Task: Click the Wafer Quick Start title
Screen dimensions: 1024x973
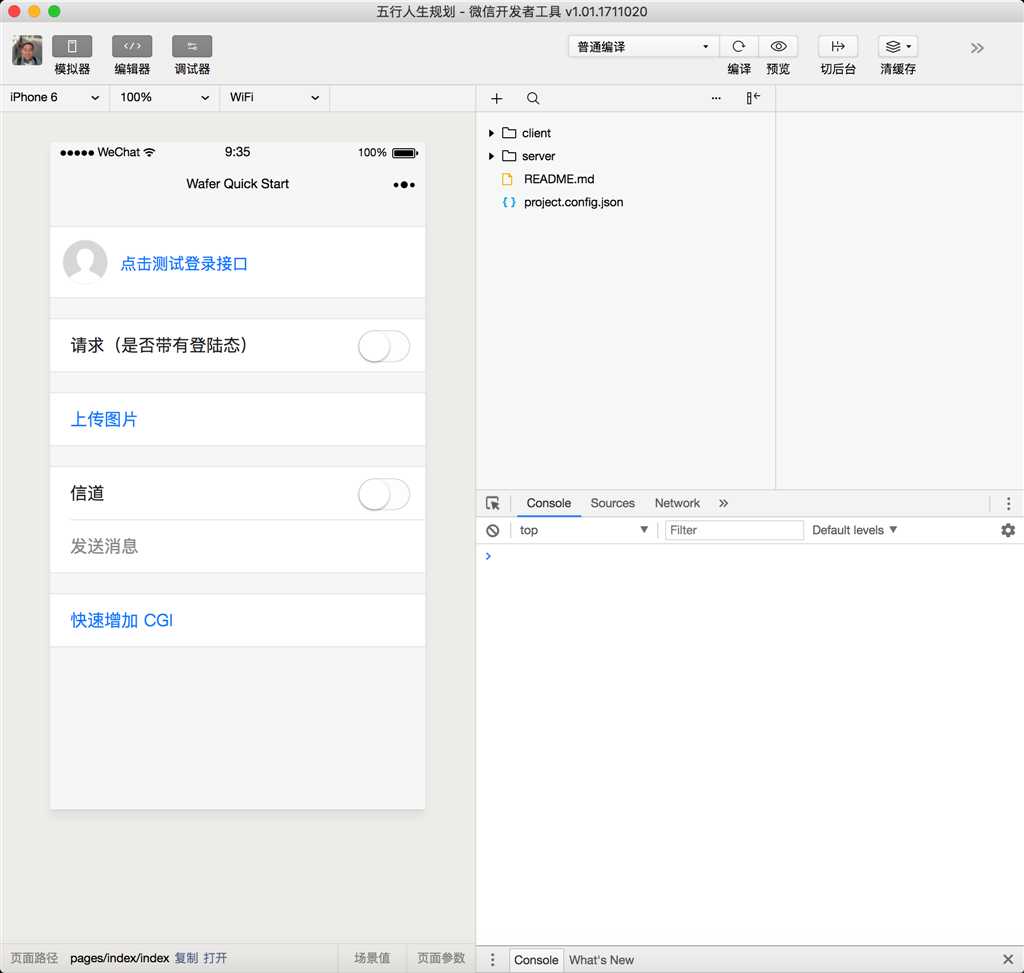Action: [x=237, y=184]
